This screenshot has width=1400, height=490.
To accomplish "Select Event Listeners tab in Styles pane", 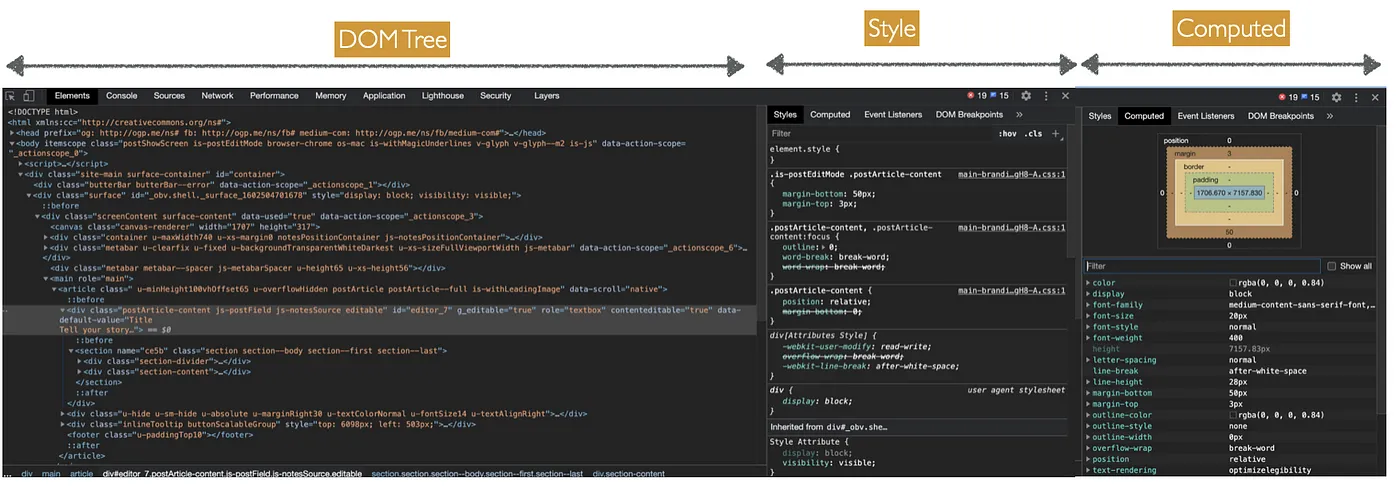I will click(893, 115).
